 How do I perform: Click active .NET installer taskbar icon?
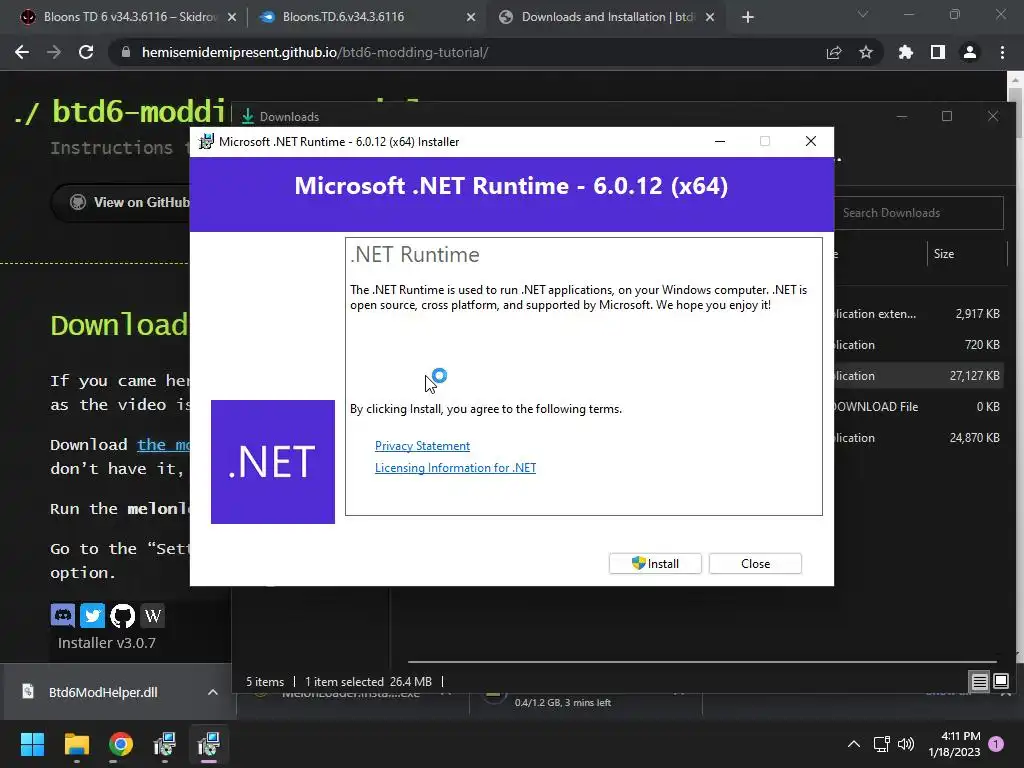pos(209,744)
